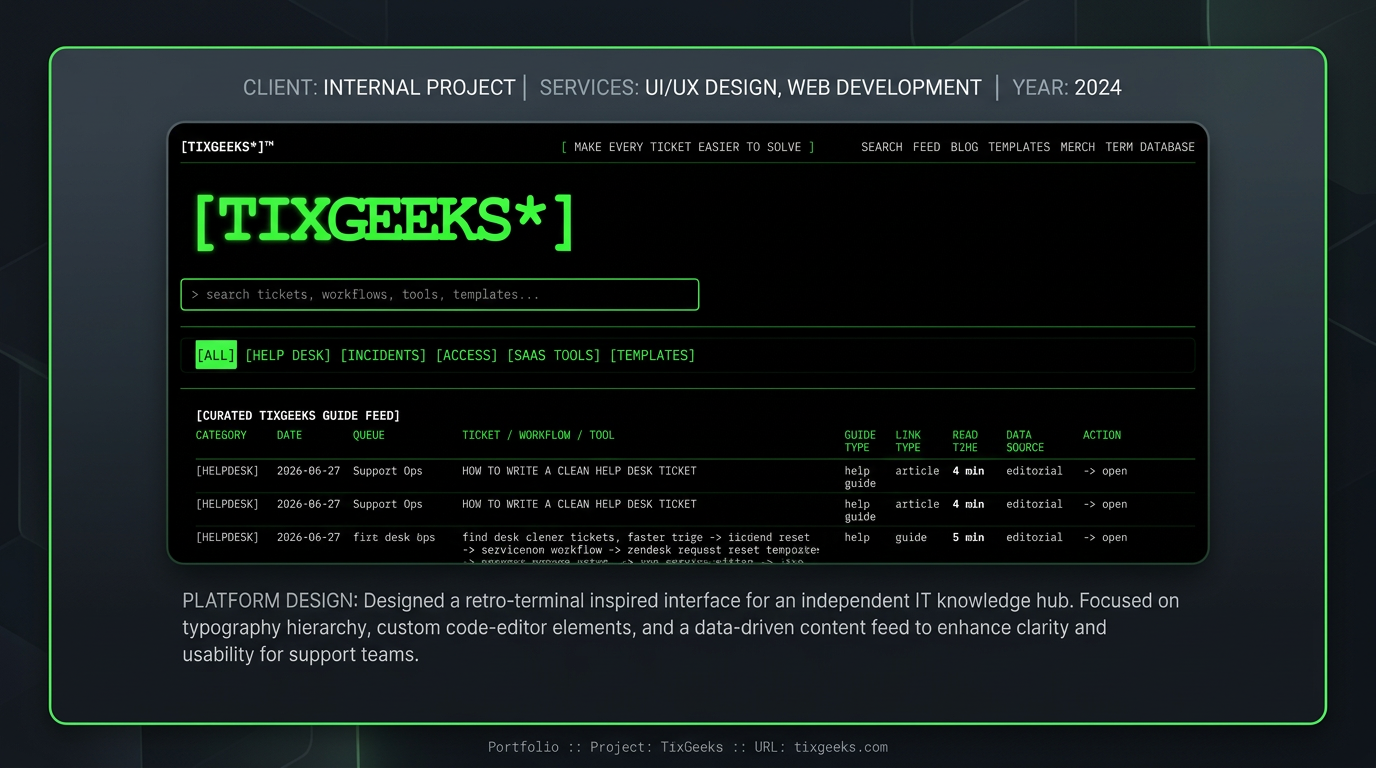Click the 5 min read time cell
The image size is (1376, 768).
pyautogui.click(x=968, y=538)
